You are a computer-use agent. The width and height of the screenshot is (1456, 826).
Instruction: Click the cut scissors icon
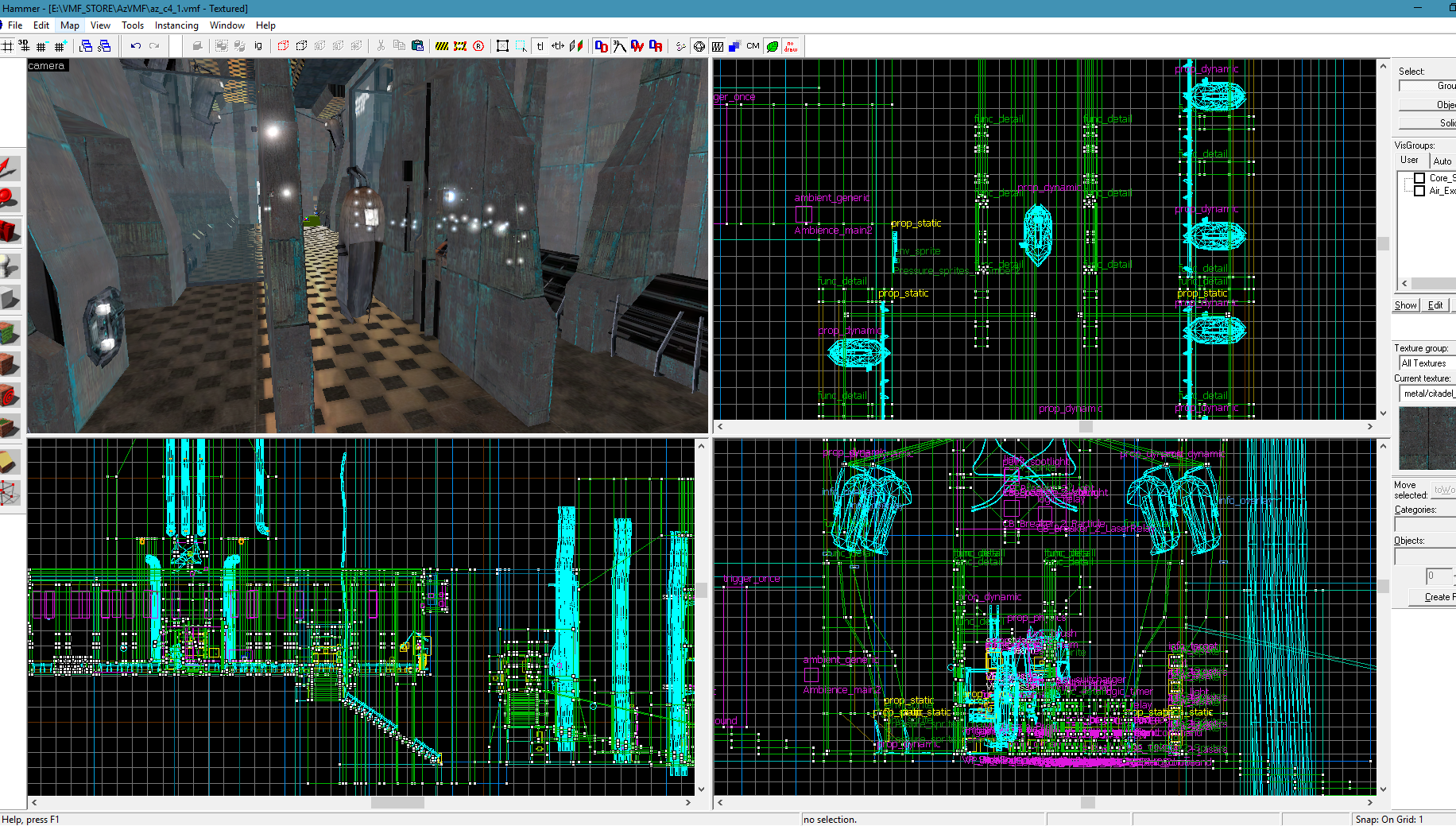pyautogui.click(x=381, y=46)
